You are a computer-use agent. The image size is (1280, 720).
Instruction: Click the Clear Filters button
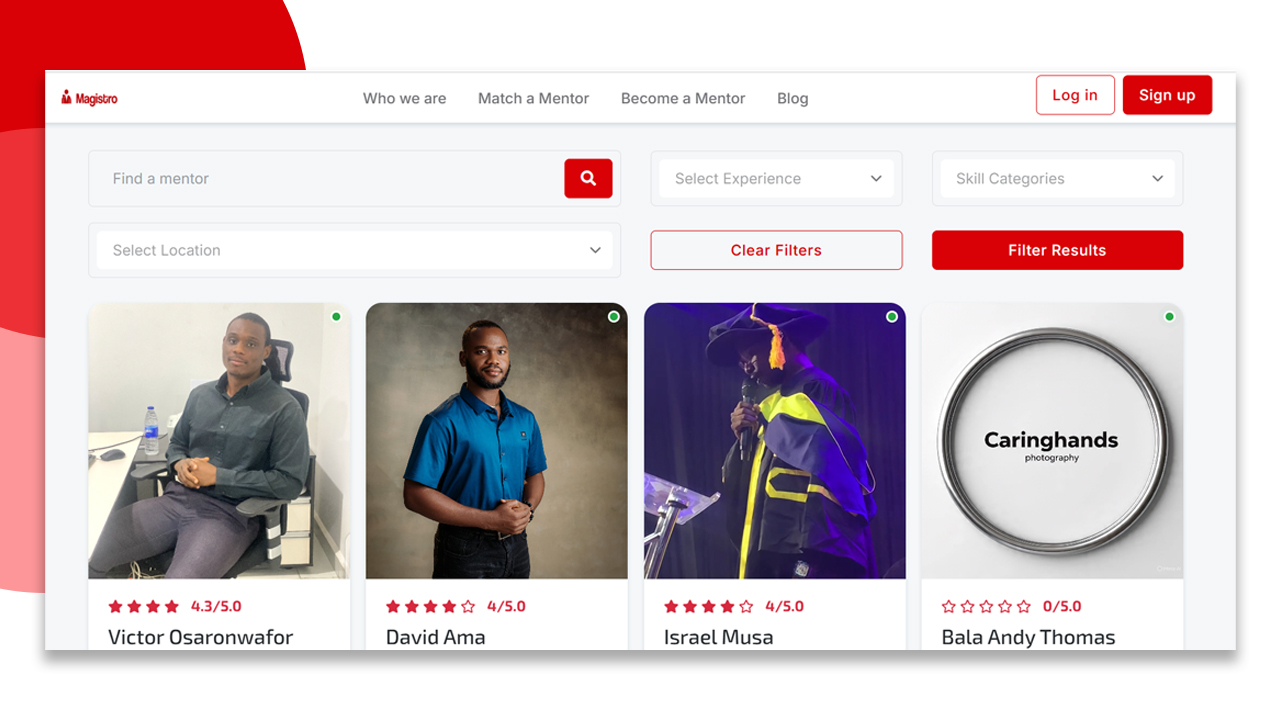coord(776,250)
